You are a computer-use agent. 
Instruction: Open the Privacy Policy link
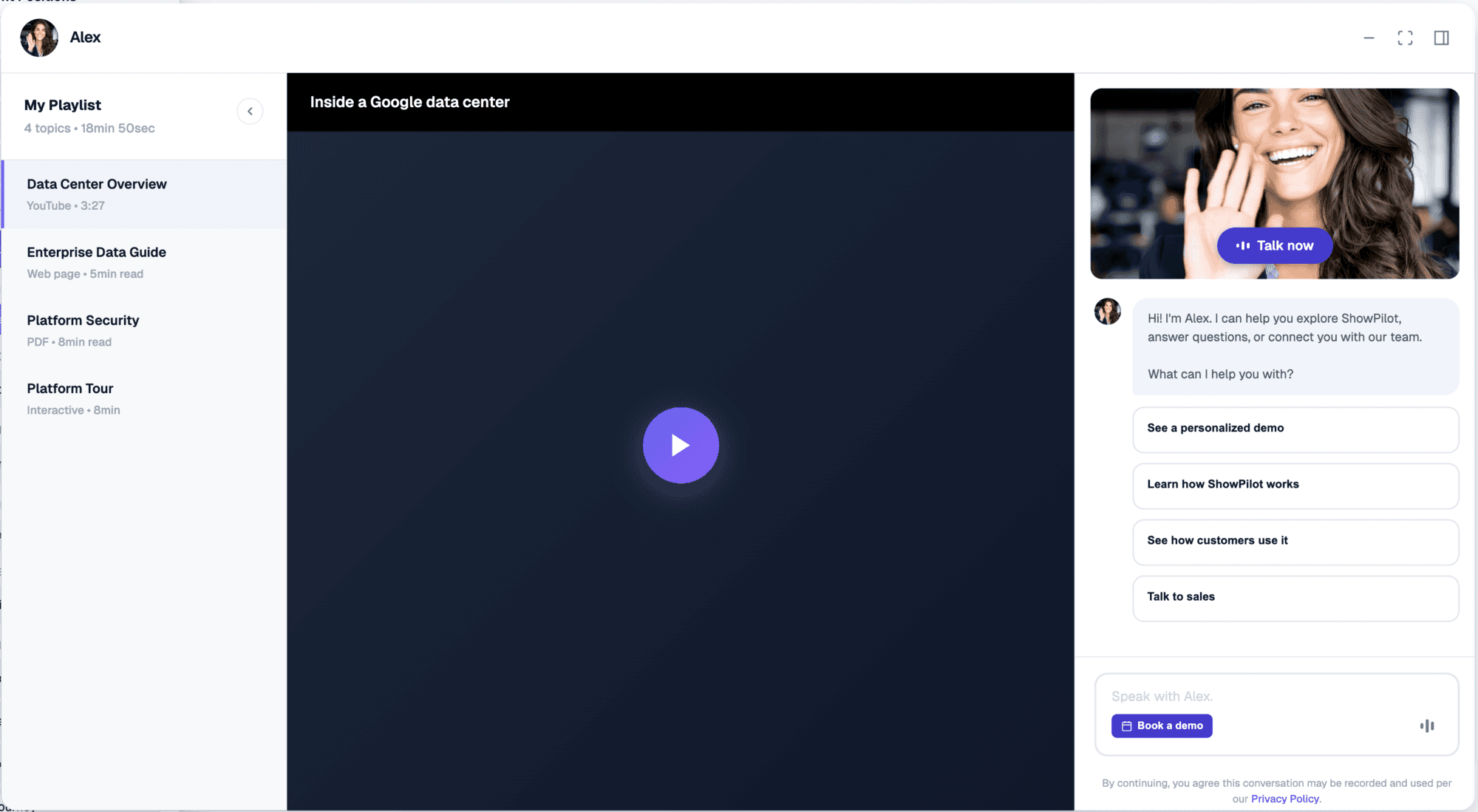click(x=1284, y=799)
